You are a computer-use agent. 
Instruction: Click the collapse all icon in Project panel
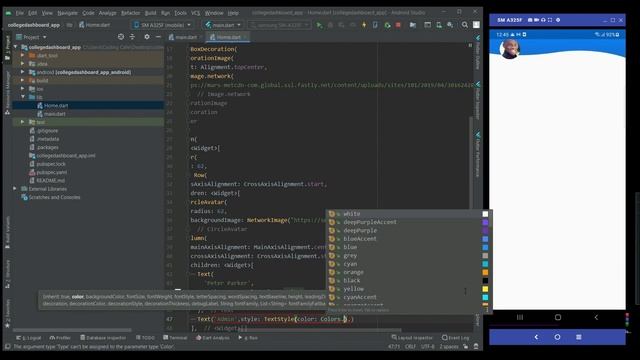click(x=132, y=37)
